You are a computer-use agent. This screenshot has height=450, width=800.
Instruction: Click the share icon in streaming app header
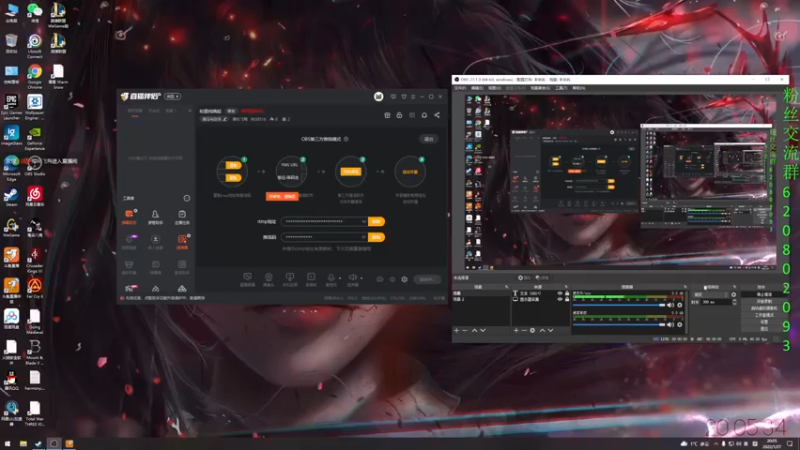pos(437,115)
